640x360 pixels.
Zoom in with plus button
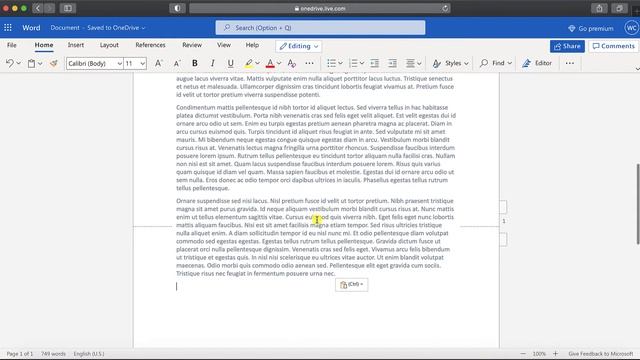(x=555, y=354)
